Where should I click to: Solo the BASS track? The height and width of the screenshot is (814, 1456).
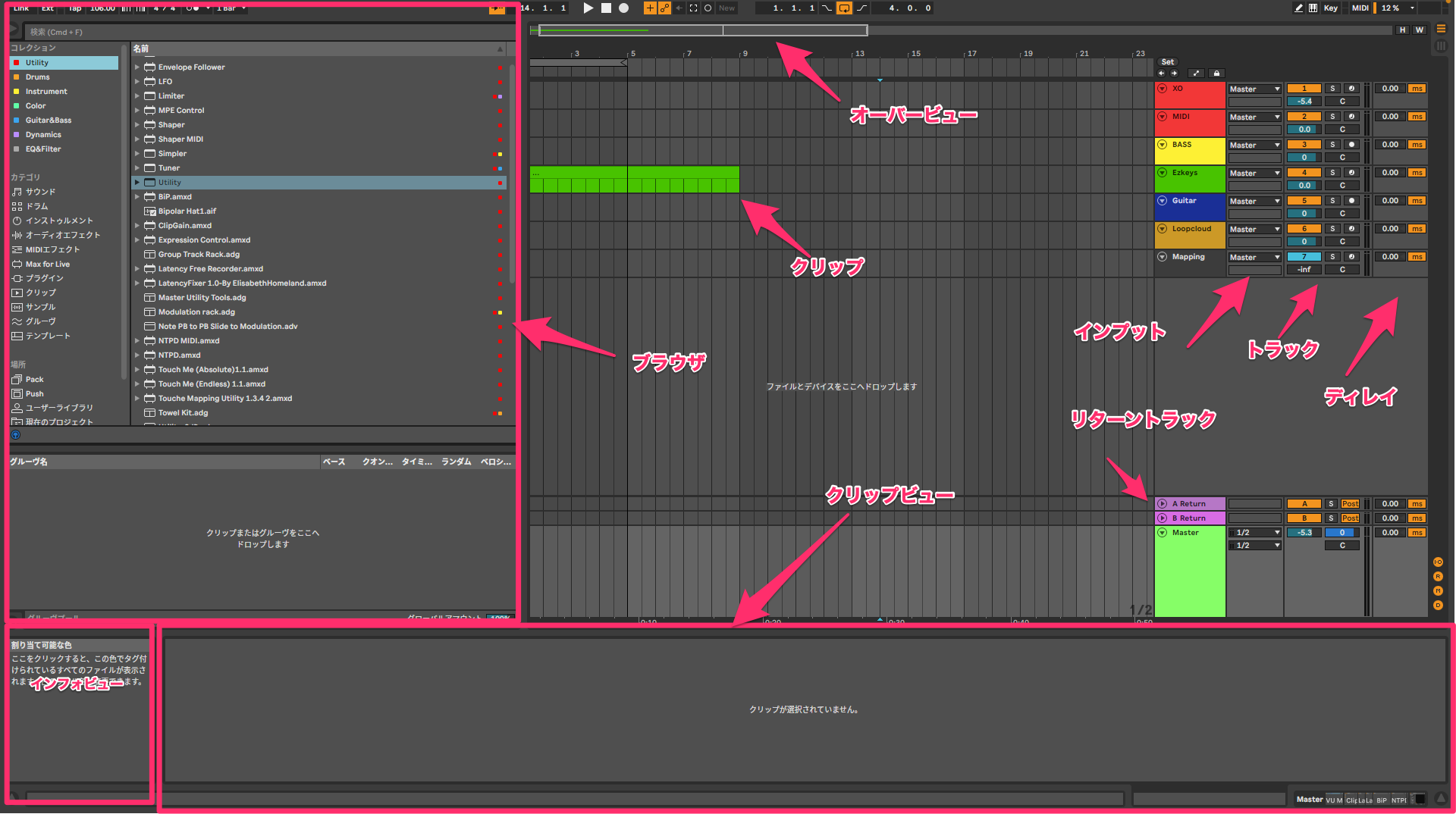coord(1332,145)
